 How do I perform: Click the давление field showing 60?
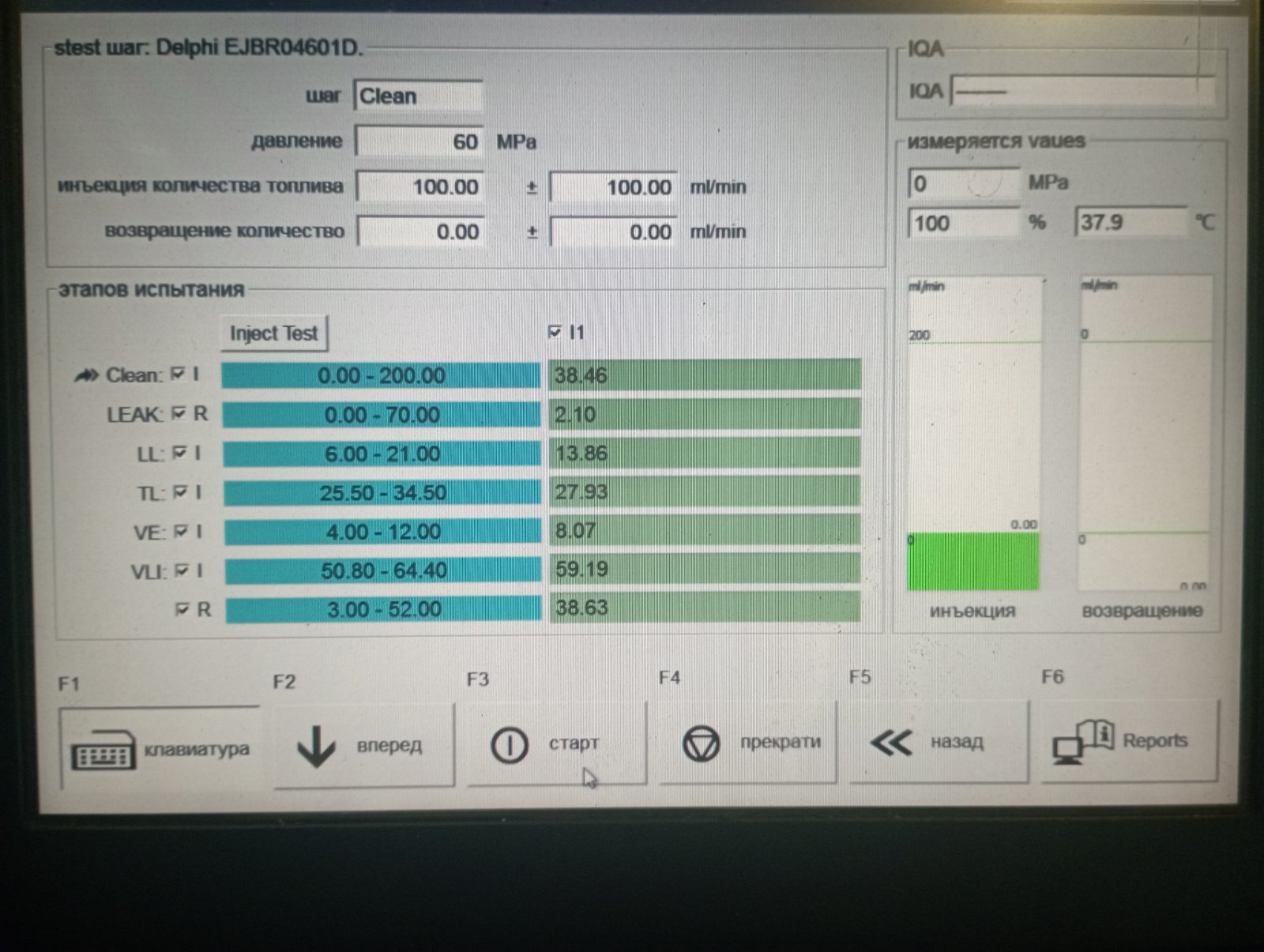pos(419,141)
